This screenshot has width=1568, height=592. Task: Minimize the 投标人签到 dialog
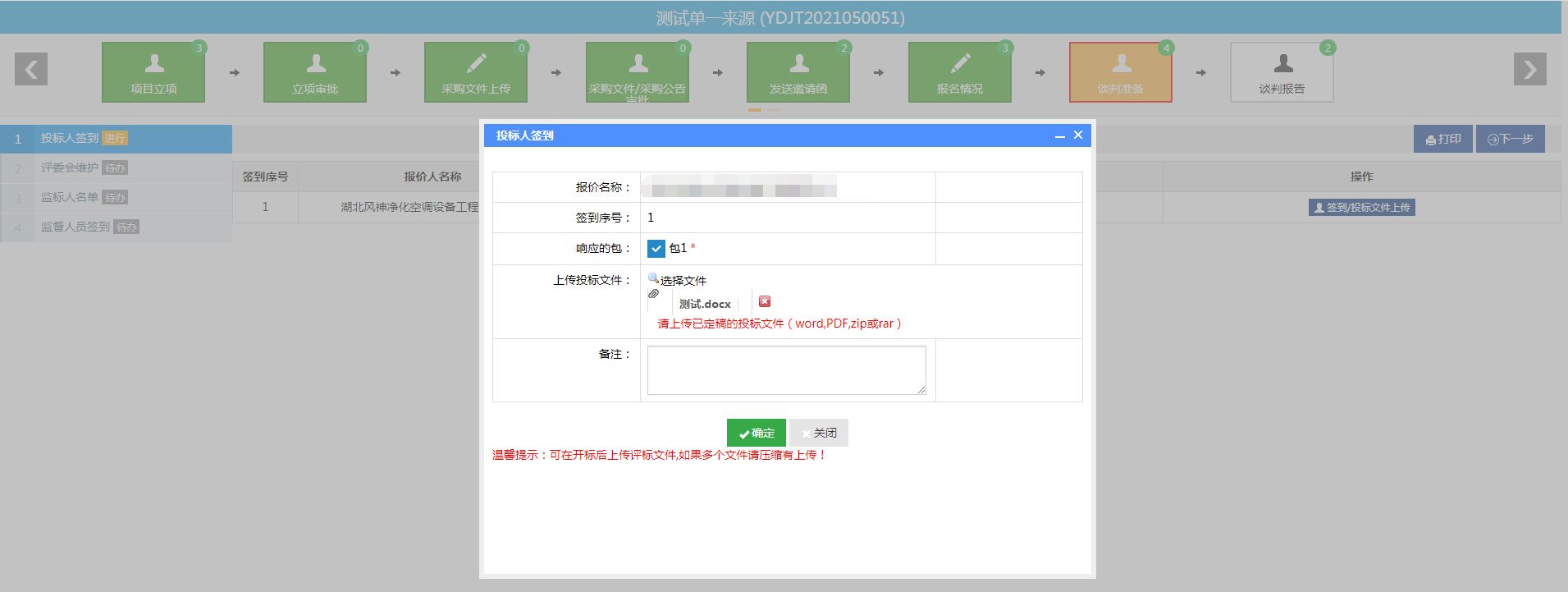click(1060, 136)
